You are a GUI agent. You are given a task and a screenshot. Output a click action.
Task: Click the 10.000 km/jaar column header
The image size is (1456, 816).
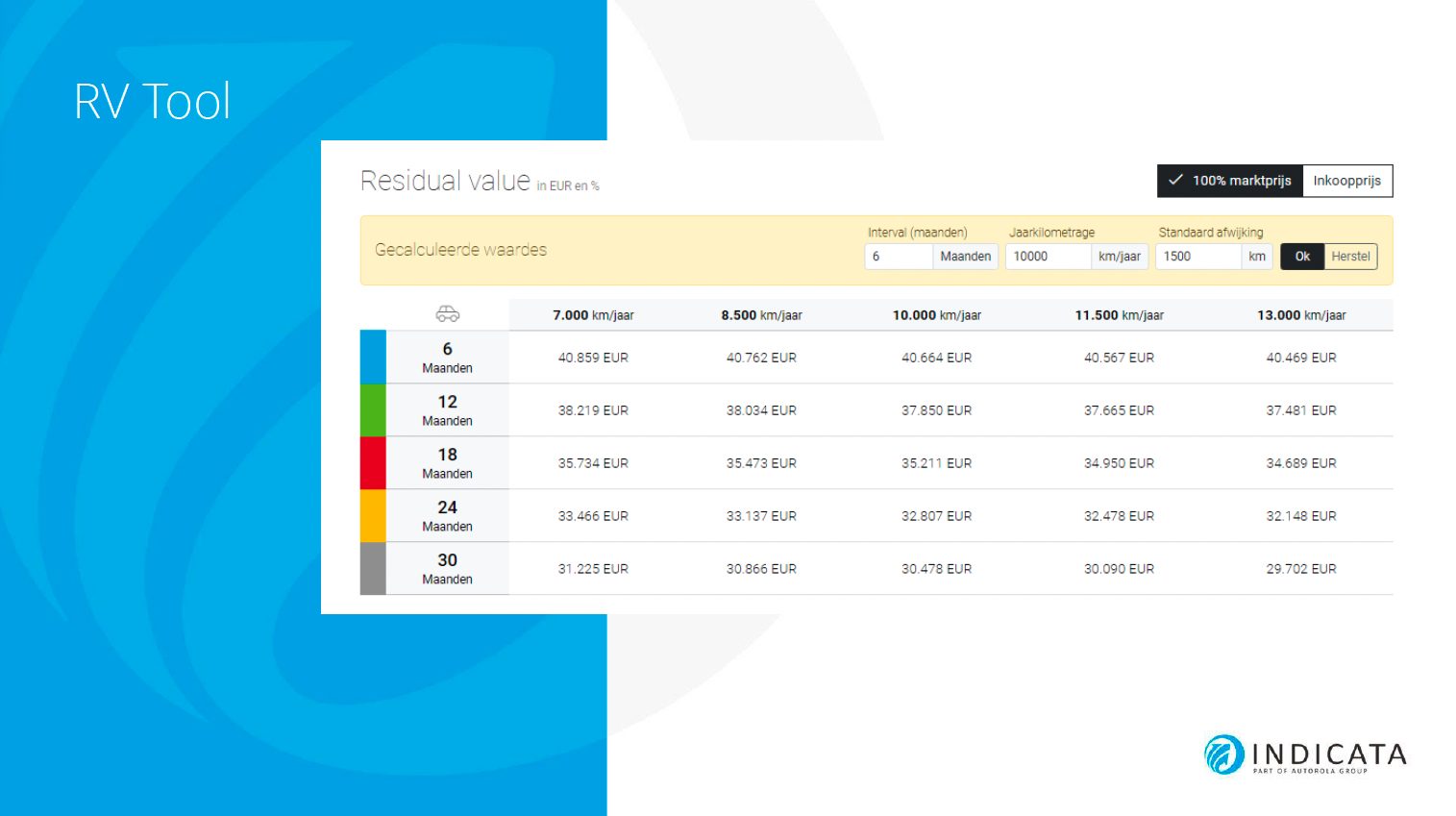[x=936, y=315]
